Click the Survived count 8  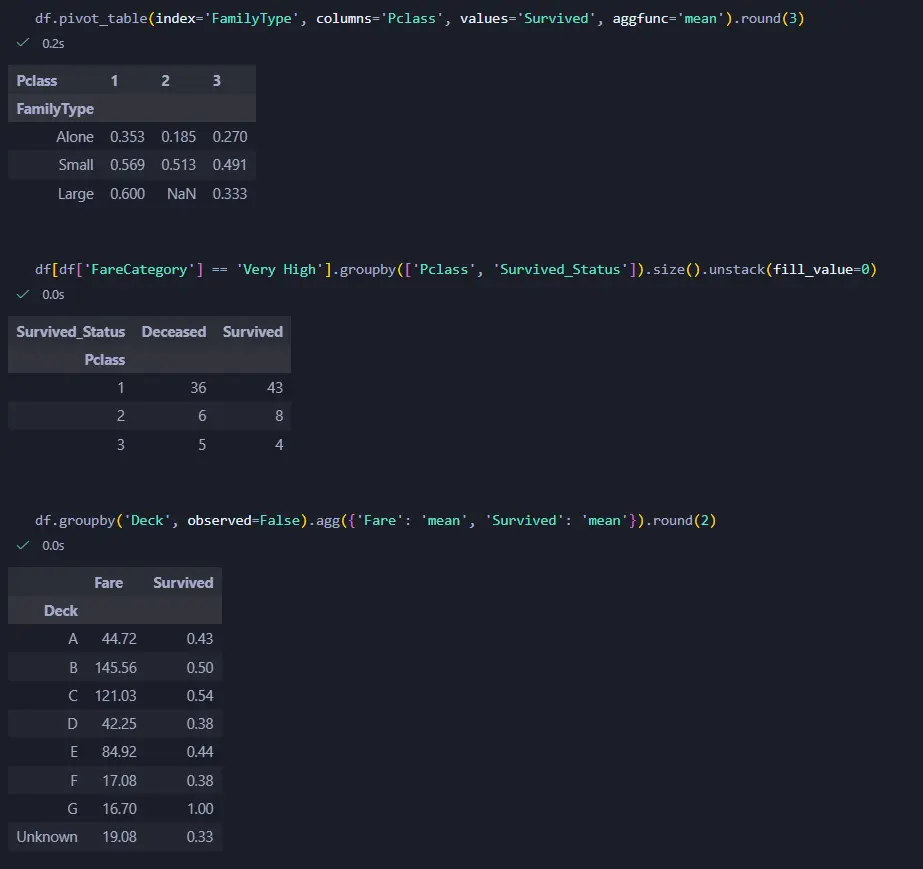point(279,416)
